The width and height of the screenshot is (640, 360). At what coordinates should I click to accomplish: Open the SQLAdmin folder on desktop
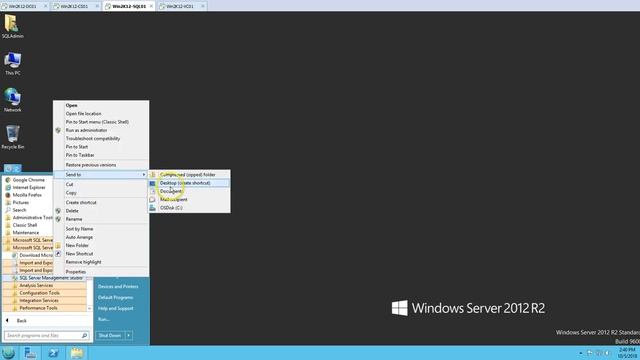click(x=12, y=26)
